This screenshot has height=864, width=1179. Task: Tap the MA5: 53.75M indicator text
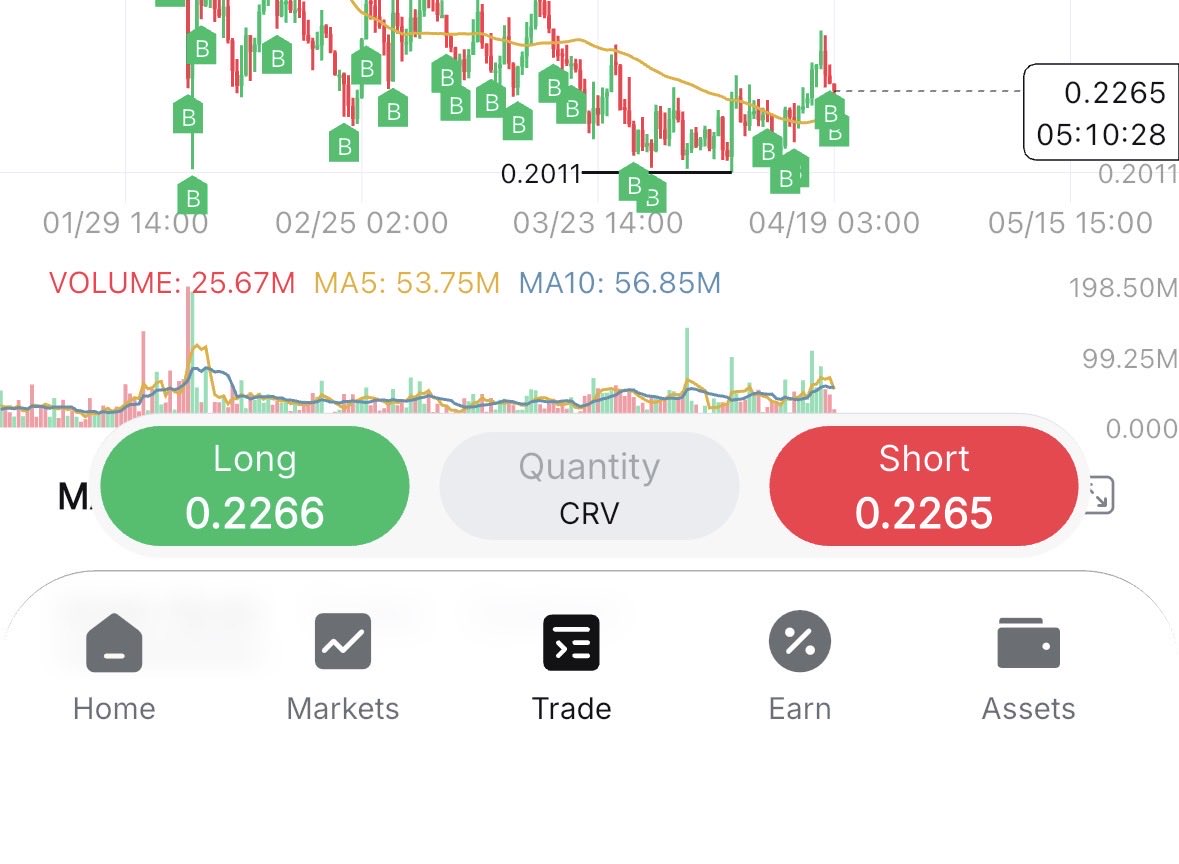(x=407, y=283)
